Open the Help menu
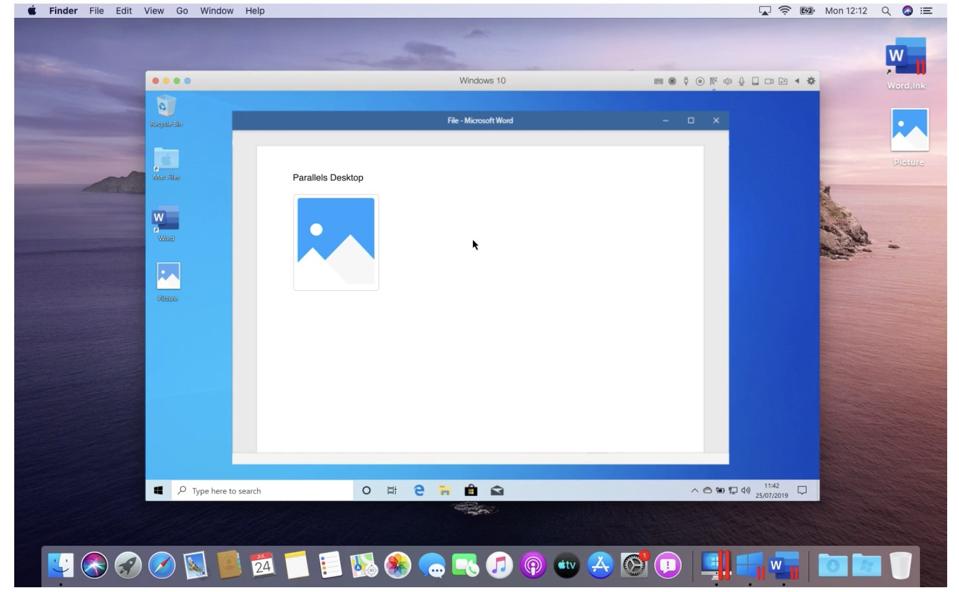Viewport: 959px width, 592px height. (255, 10)
